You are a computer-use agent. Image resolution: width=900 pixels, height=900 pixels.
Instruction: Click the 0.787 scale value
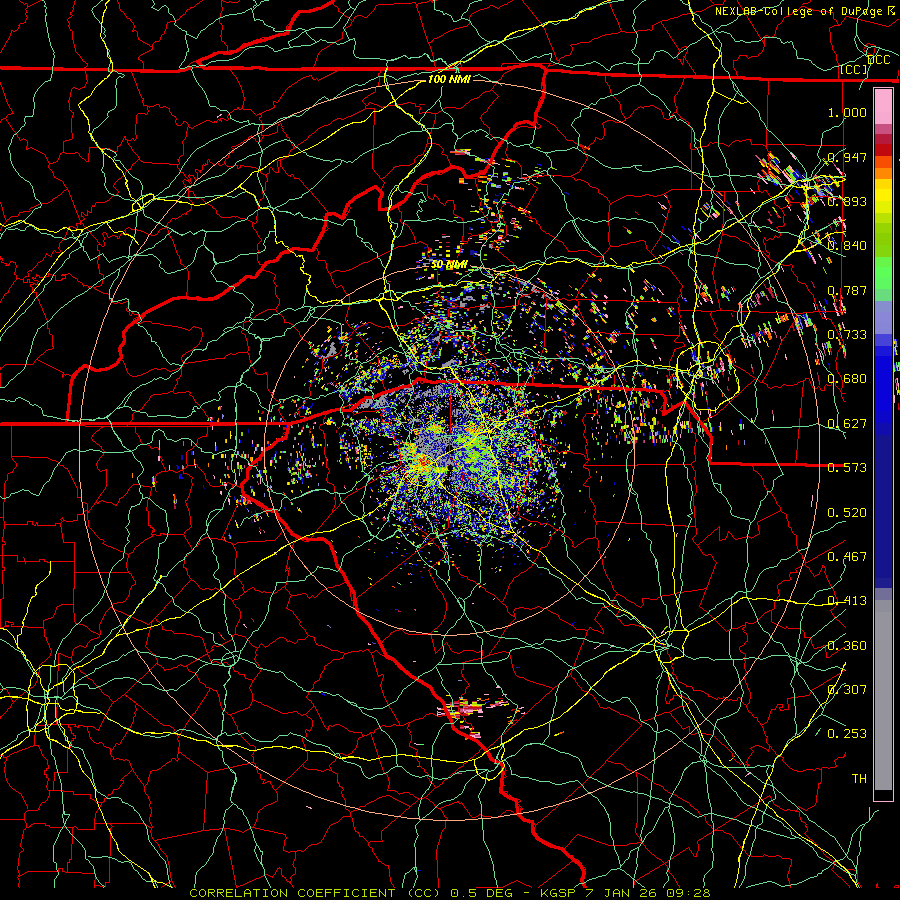tap(847, 290)
